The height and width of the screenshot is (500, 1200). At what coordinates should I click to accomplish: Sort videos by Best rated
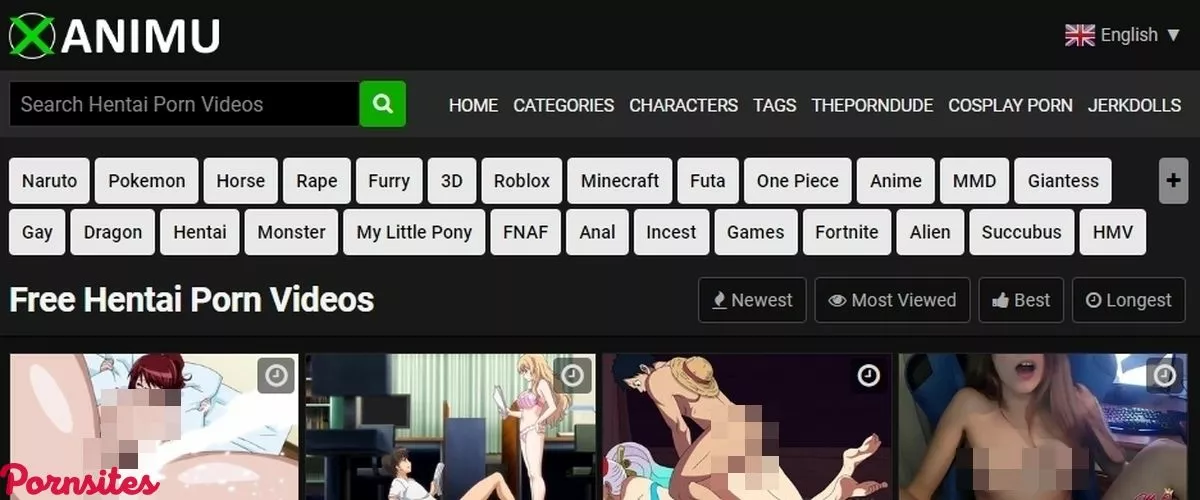(x=1021, y=300)
